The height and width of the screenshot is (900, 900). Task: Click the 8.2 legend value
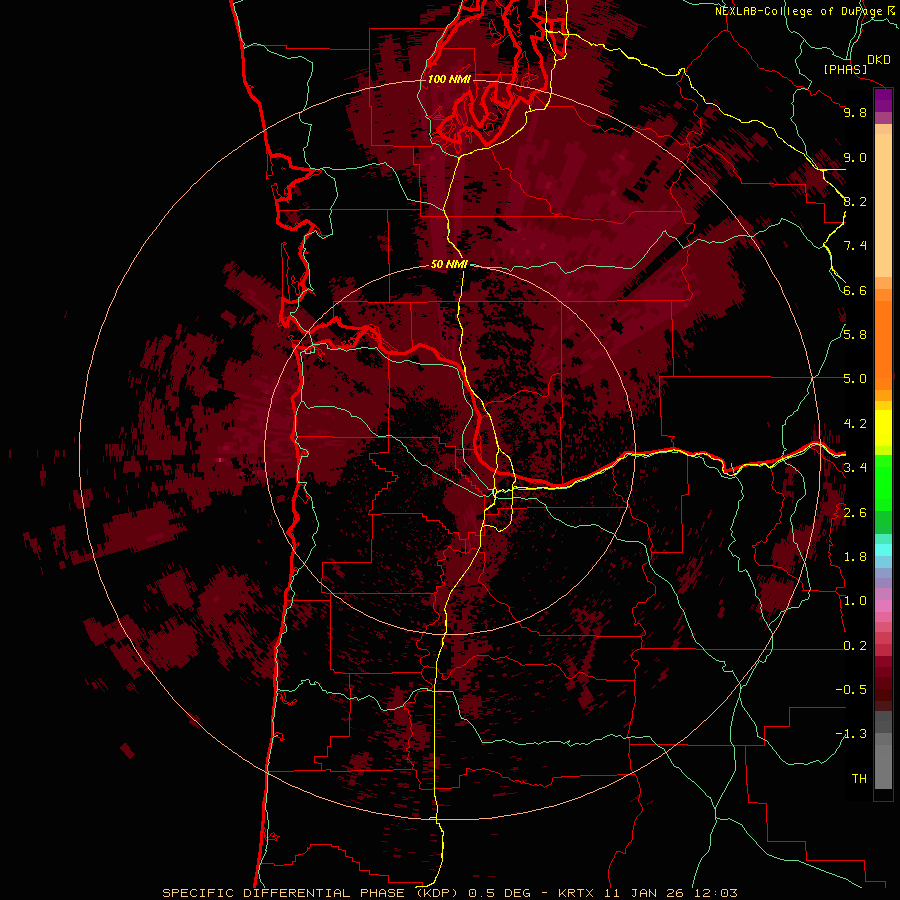click(x=855, y=201)
